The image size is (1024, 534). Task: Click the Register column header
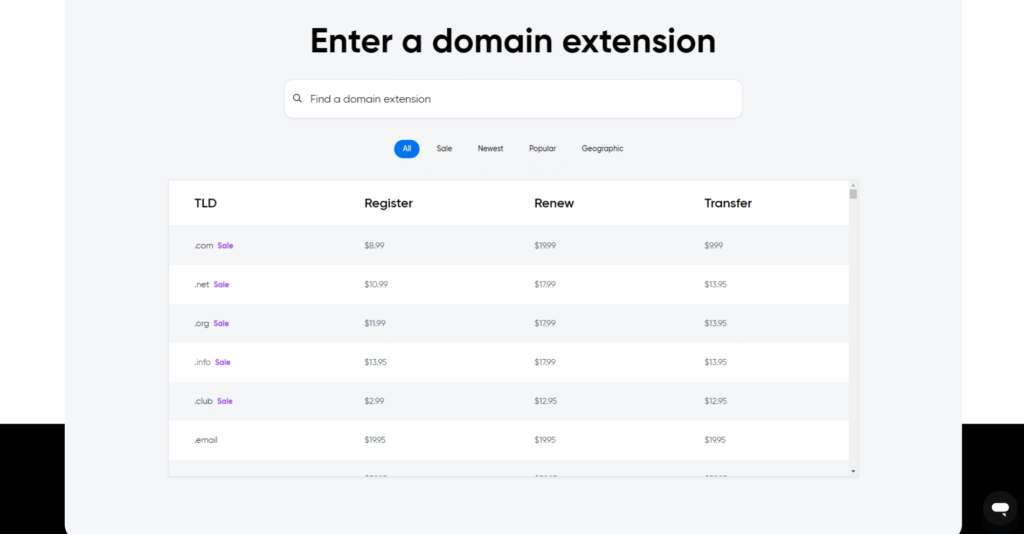click(x=389, y=203)
